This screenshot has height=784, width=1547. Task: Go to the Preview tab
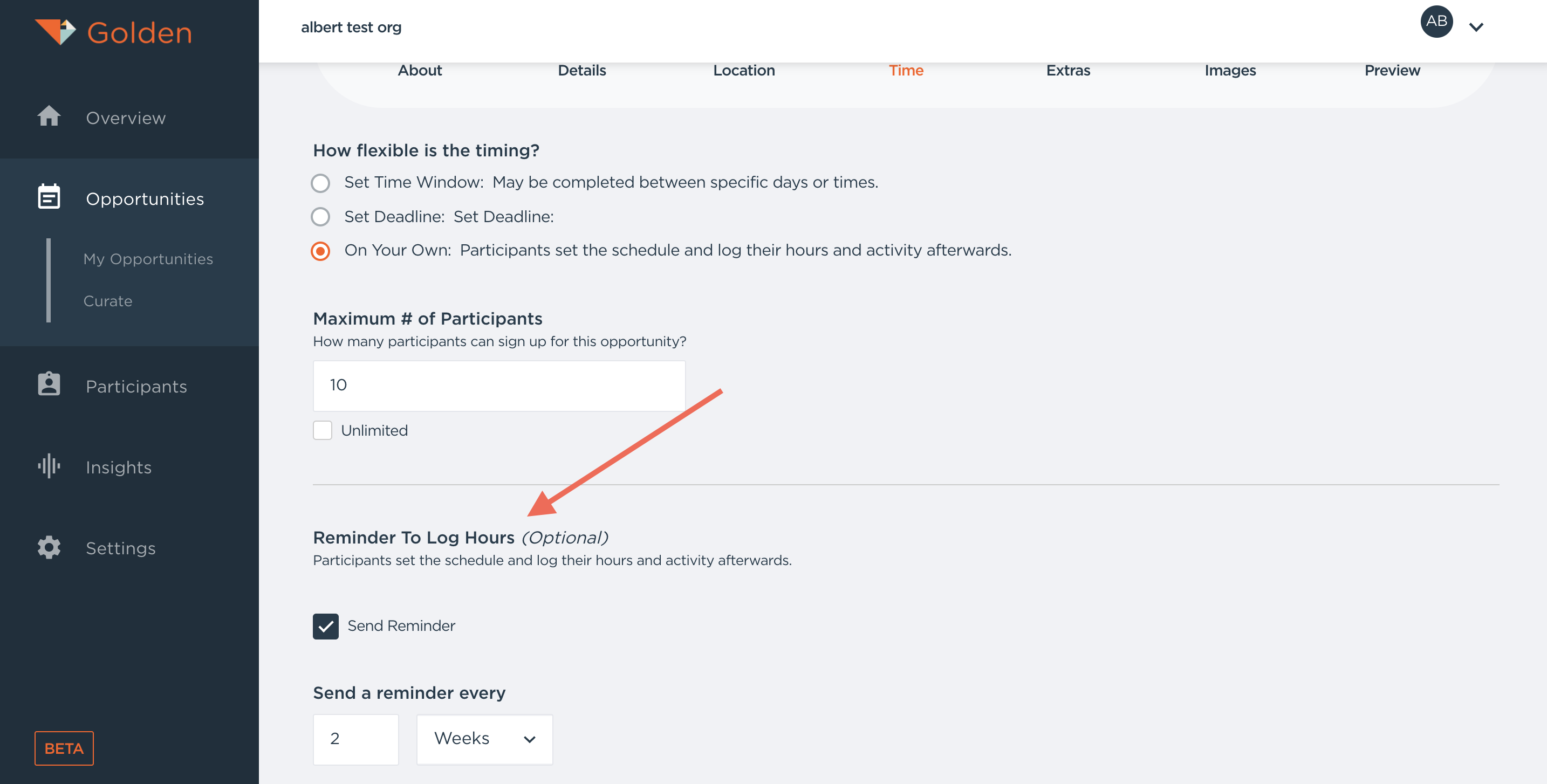coord(1392,70)
